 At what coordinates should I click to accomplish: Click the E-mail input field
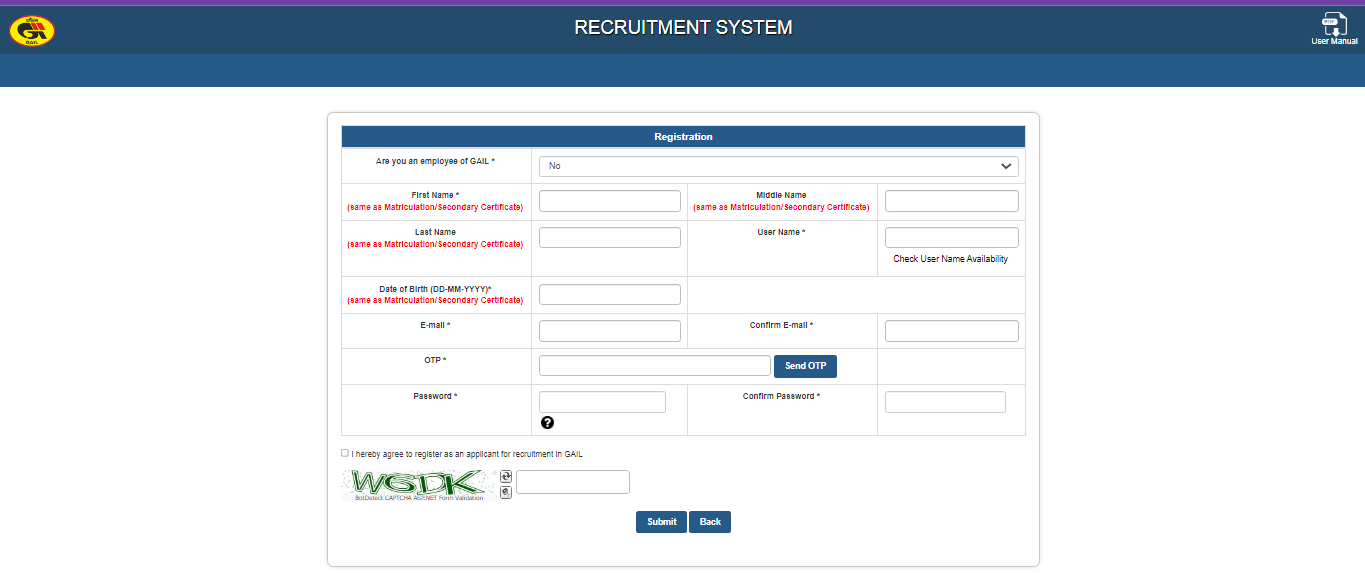(x=610, y=331)
